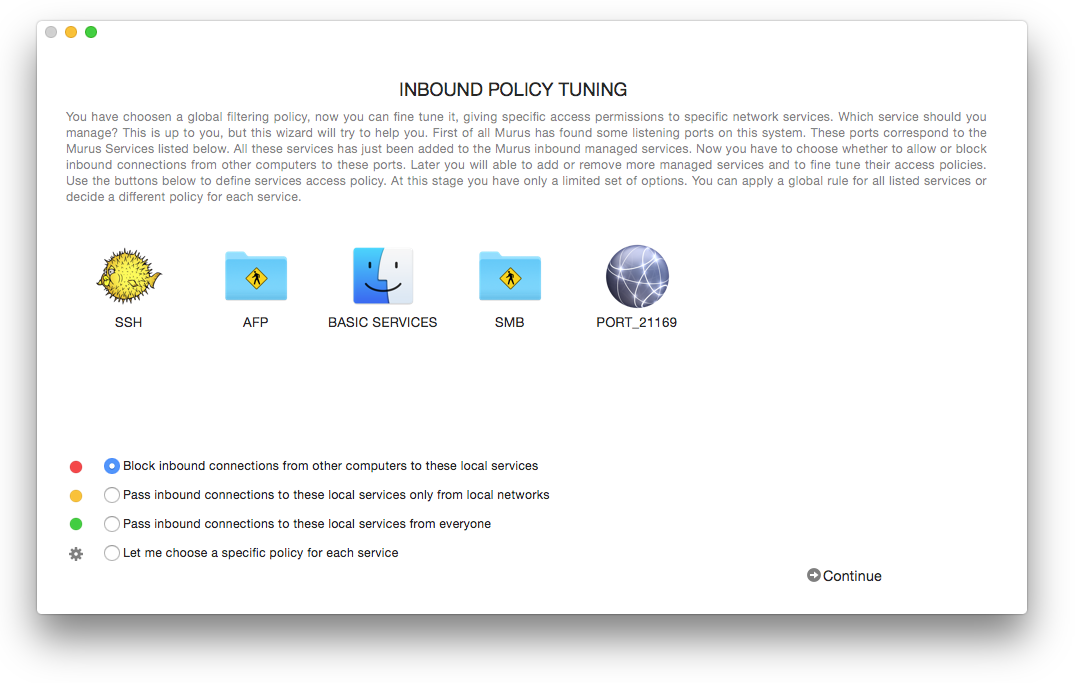Select Pass only from local networks option
The width and height of the screenshot is (1086, 683).
click(x=112, y=495)
